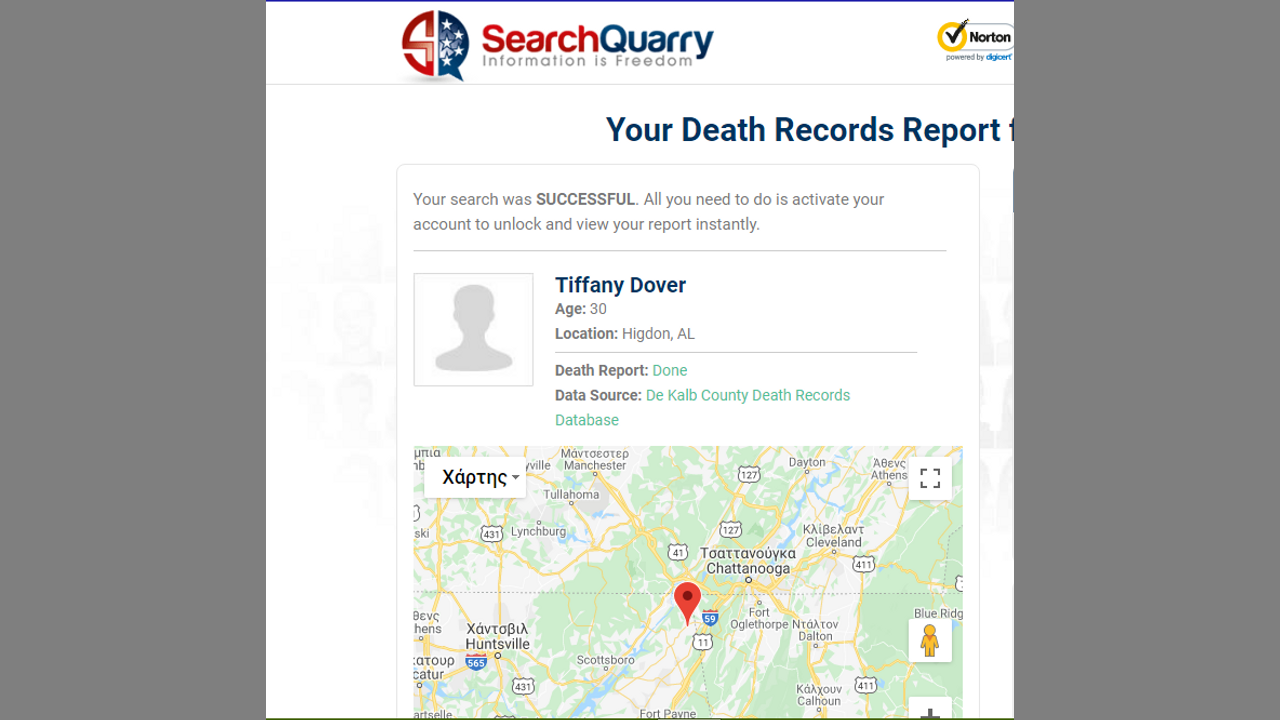Click the Norton security badge
This screenshot has width=1280, height=720.
[975, 41]
